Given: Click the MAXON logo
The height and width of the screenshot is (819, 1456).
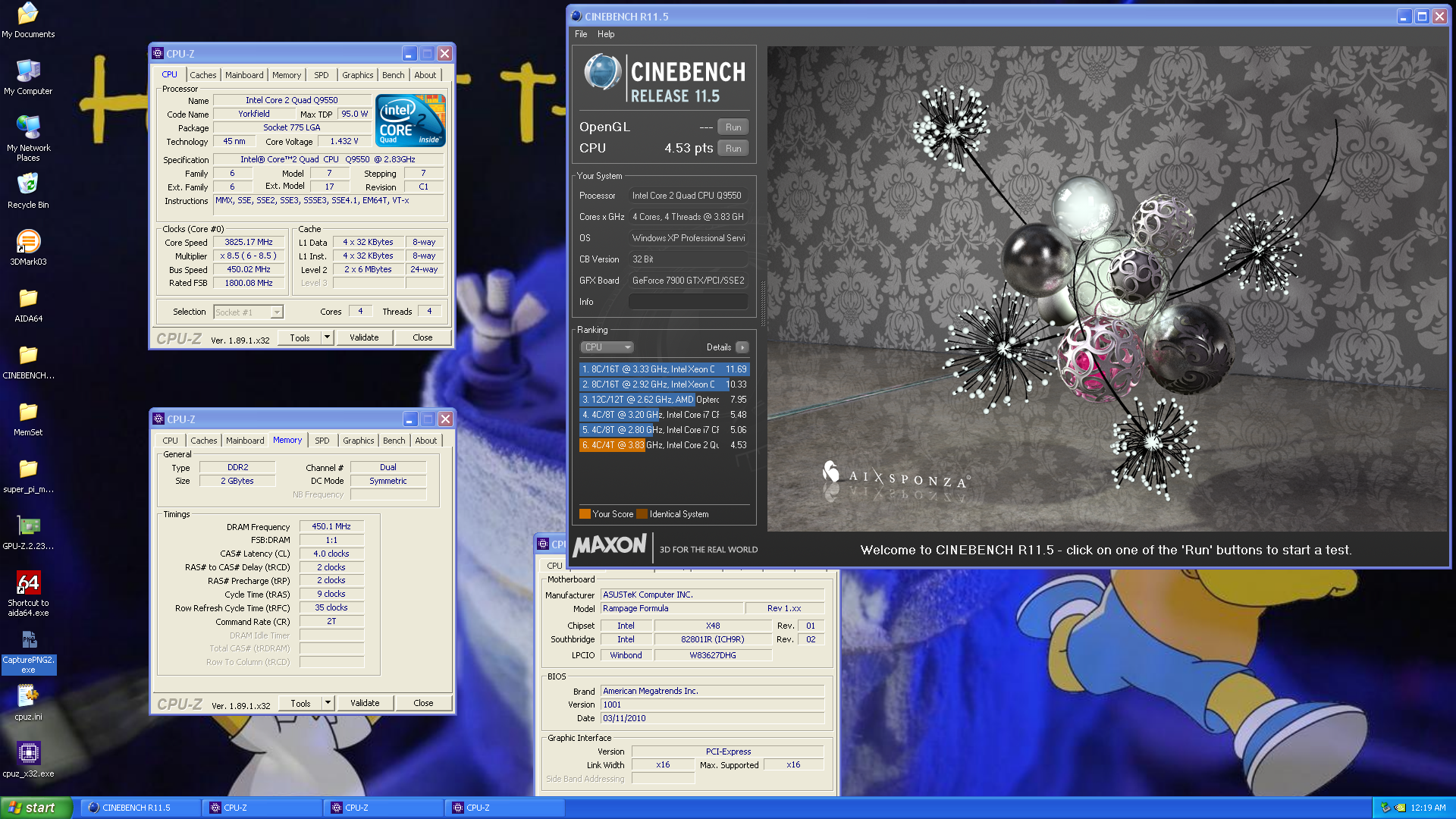Looking at the screenshot, I should click(x=610, y=546).
